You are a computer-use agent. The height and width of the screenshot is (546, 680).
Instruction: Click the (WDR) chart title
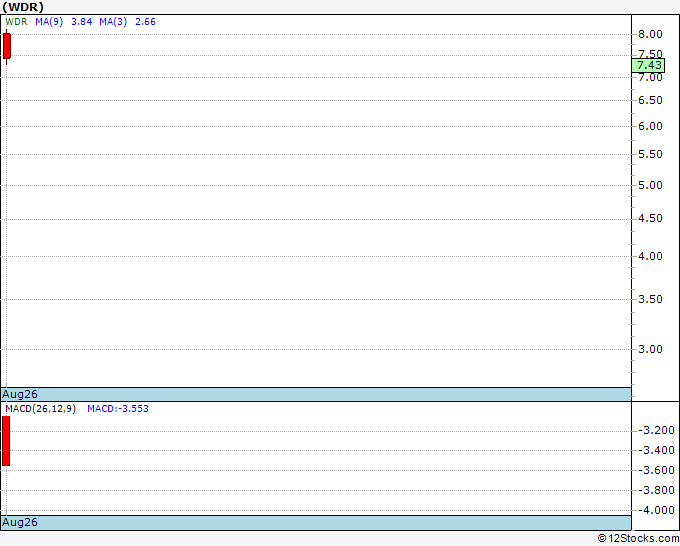pyautogui.click(x=23, y=7)
